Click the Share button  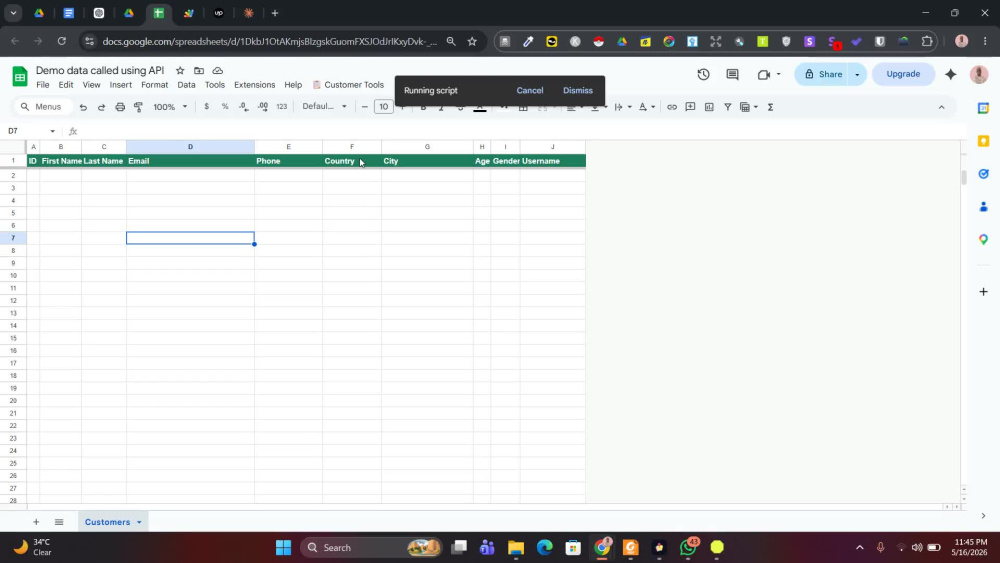pos(823,75)
